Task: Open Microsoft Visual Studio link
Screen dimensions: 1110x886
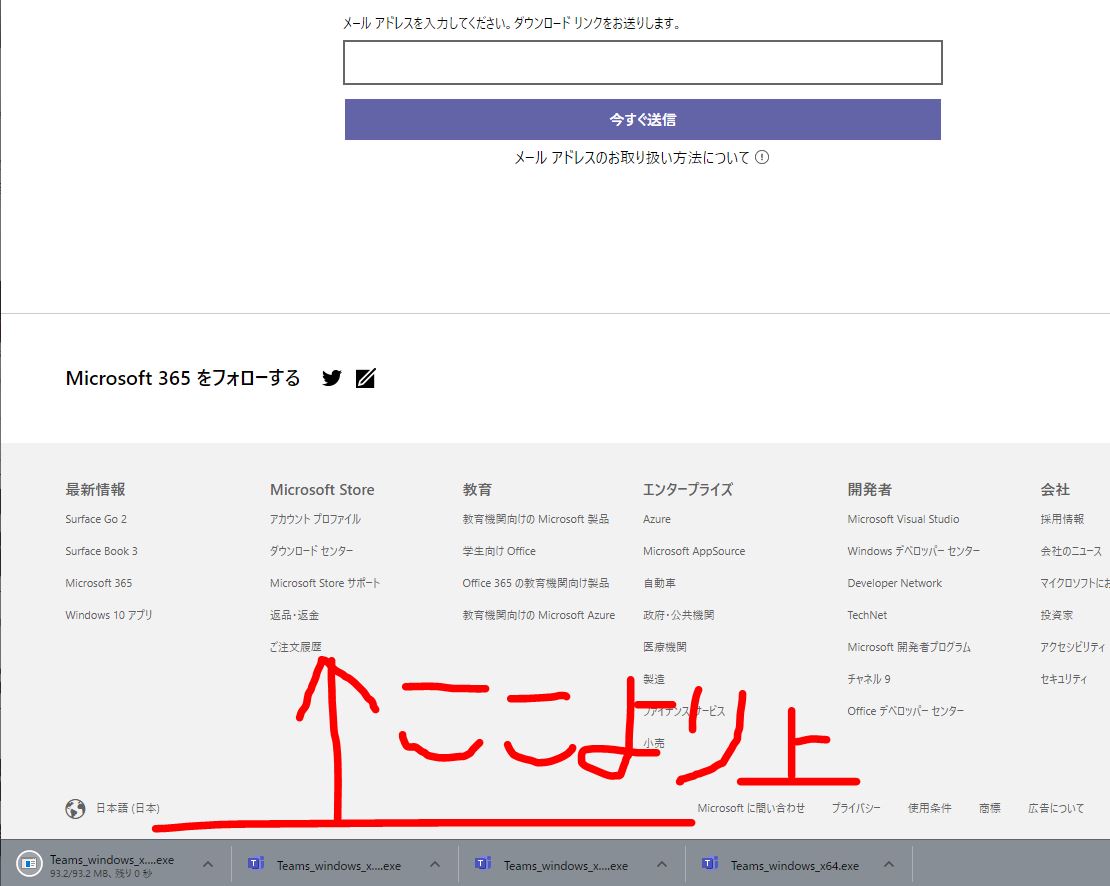Action: 903,519
